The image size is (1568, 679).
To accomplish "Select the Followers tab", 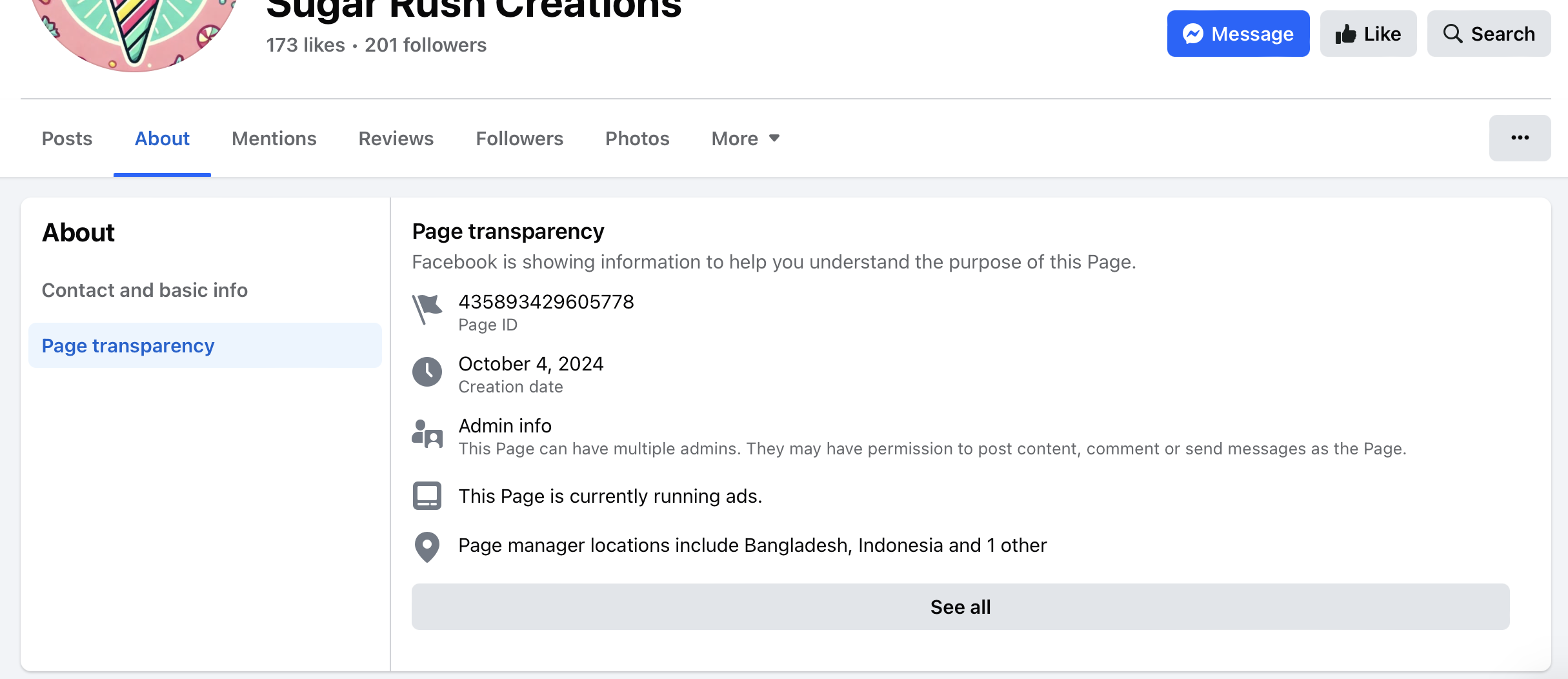I will pyautogui.click(x=519, y=138).
